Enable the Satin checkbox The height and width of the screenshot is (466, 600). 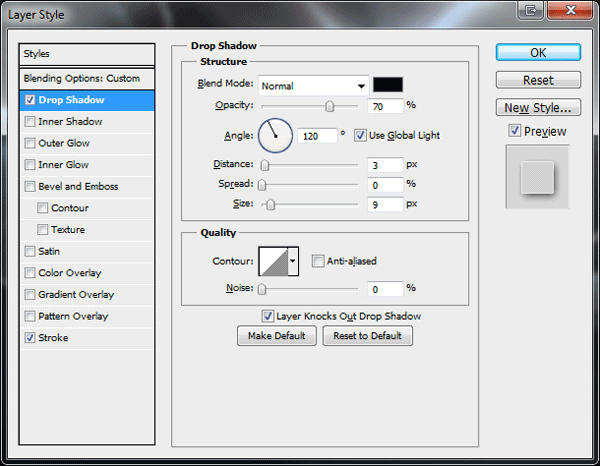coord(30,251)
